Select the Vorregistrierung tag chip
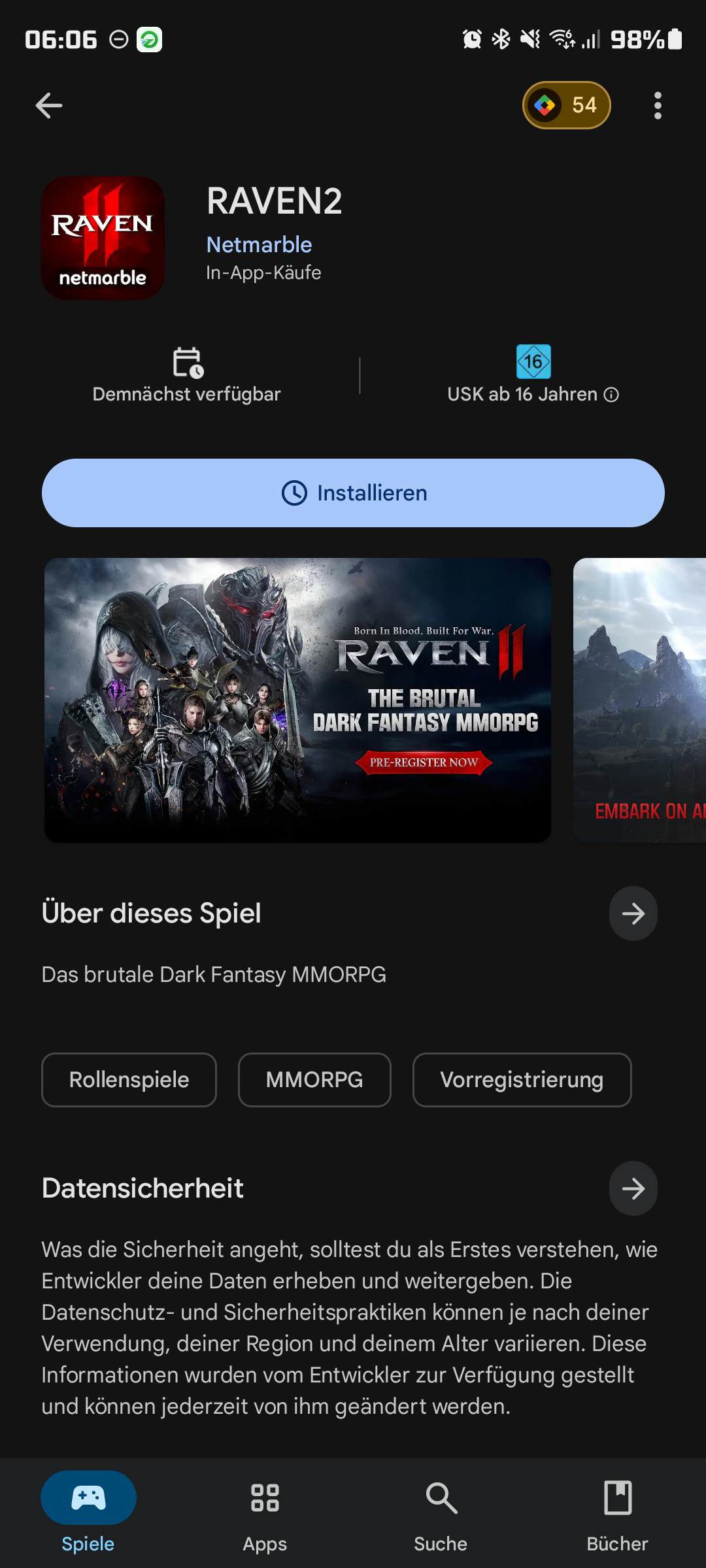This screenshot has height=1568, width=706. [x=522, y=1080]
